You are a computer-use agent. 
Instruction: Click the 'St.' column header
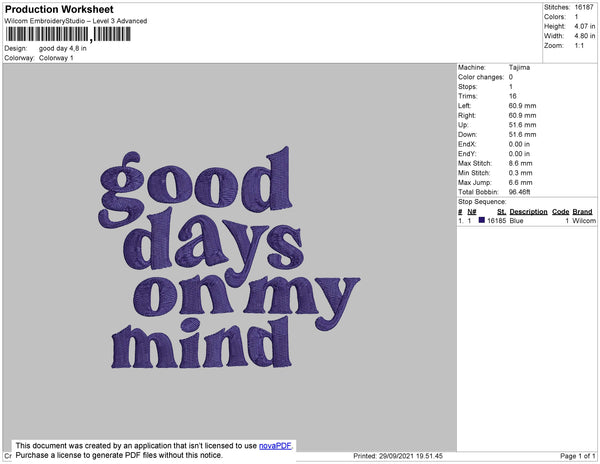[x=501, y=212]
